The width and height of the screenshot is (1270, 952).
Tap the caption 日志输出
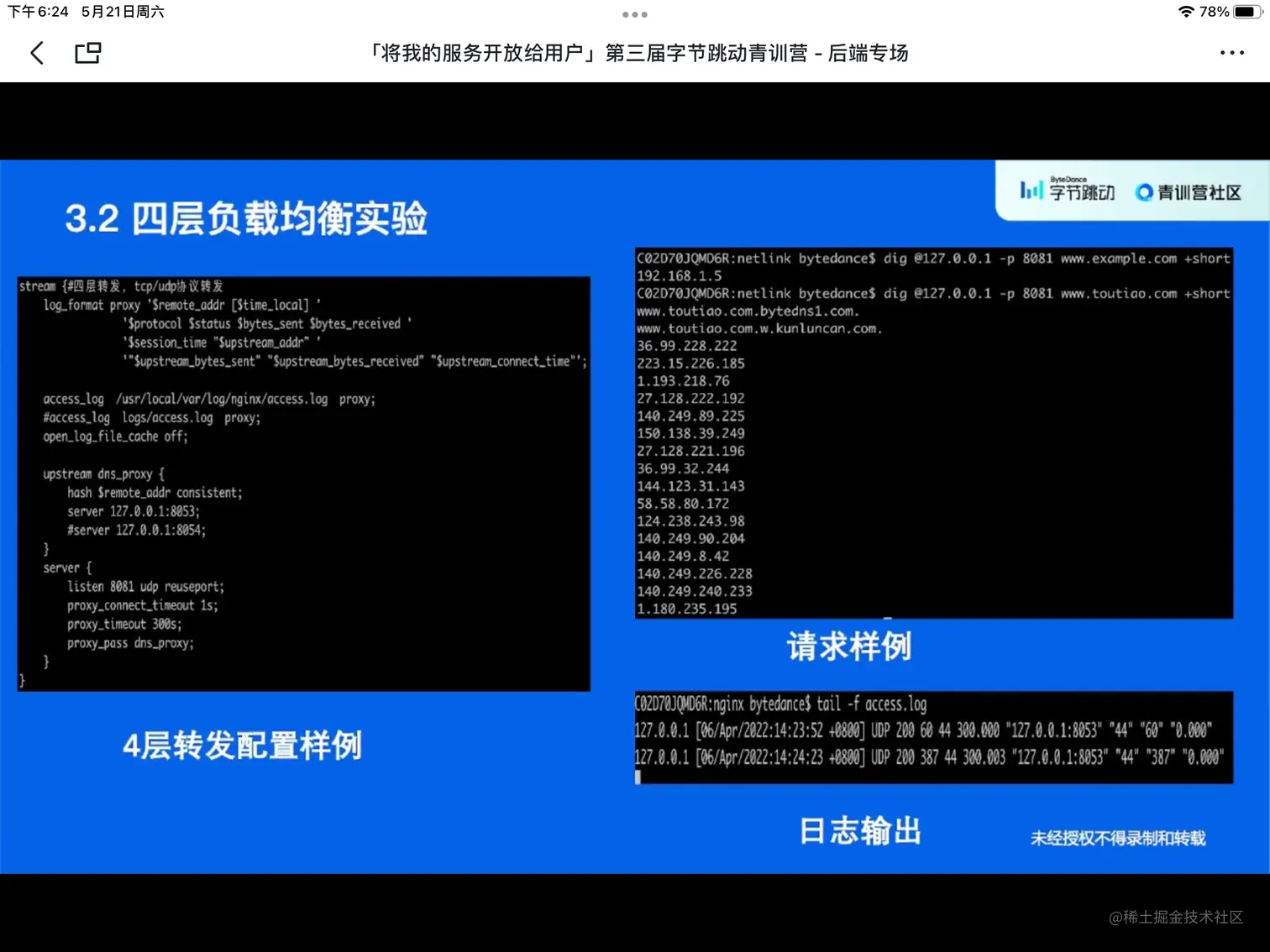859,831
